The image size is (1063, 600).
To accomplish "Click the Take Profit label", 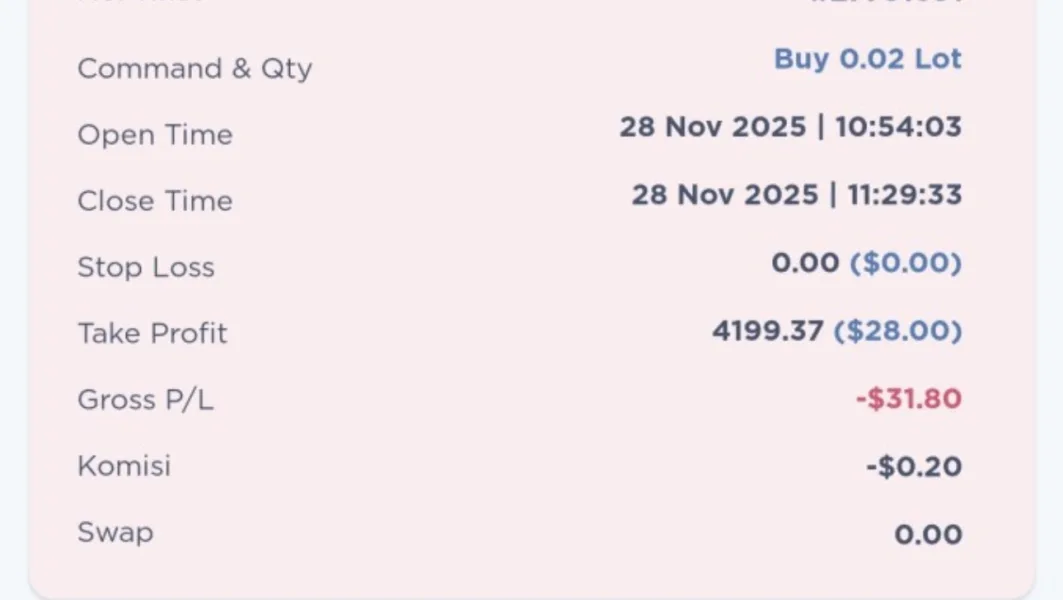I will pyautogui.click(x=152, y=333).
